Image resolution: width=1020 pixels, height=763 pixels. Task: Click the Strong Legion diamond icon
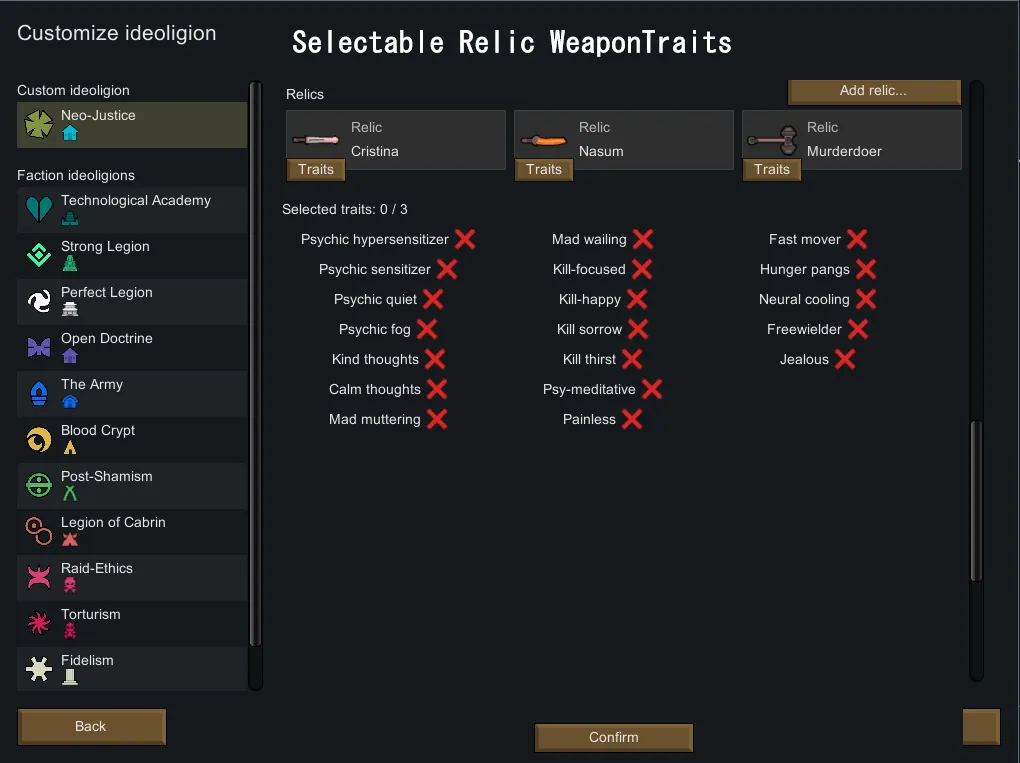tap(39, 255)
